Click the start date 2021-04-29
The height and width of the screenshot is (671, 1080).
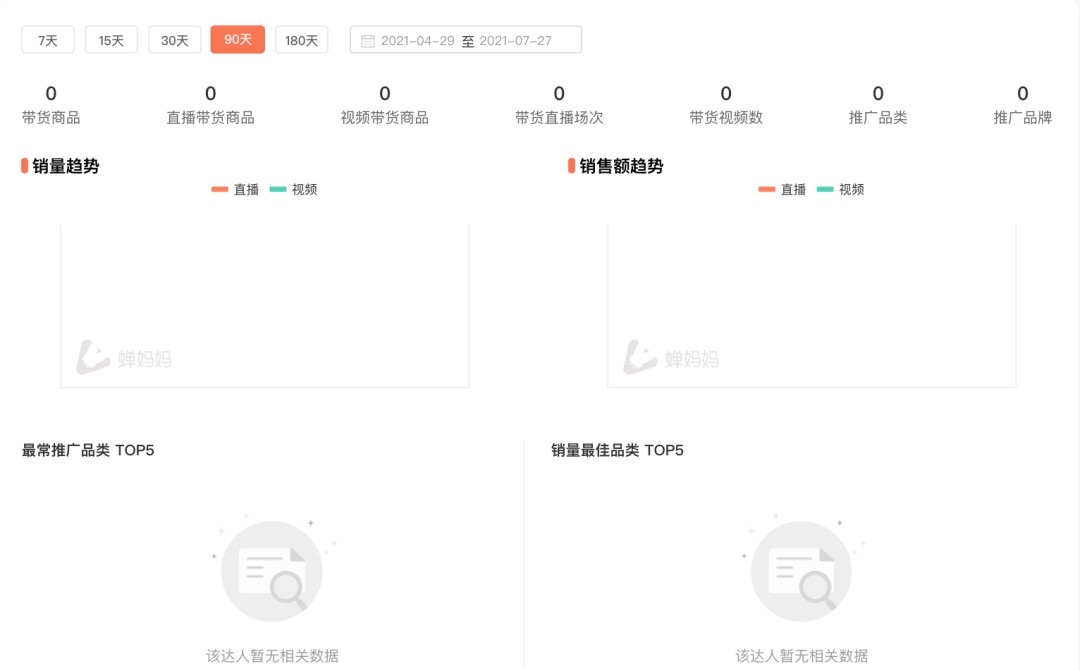[417, 41]
